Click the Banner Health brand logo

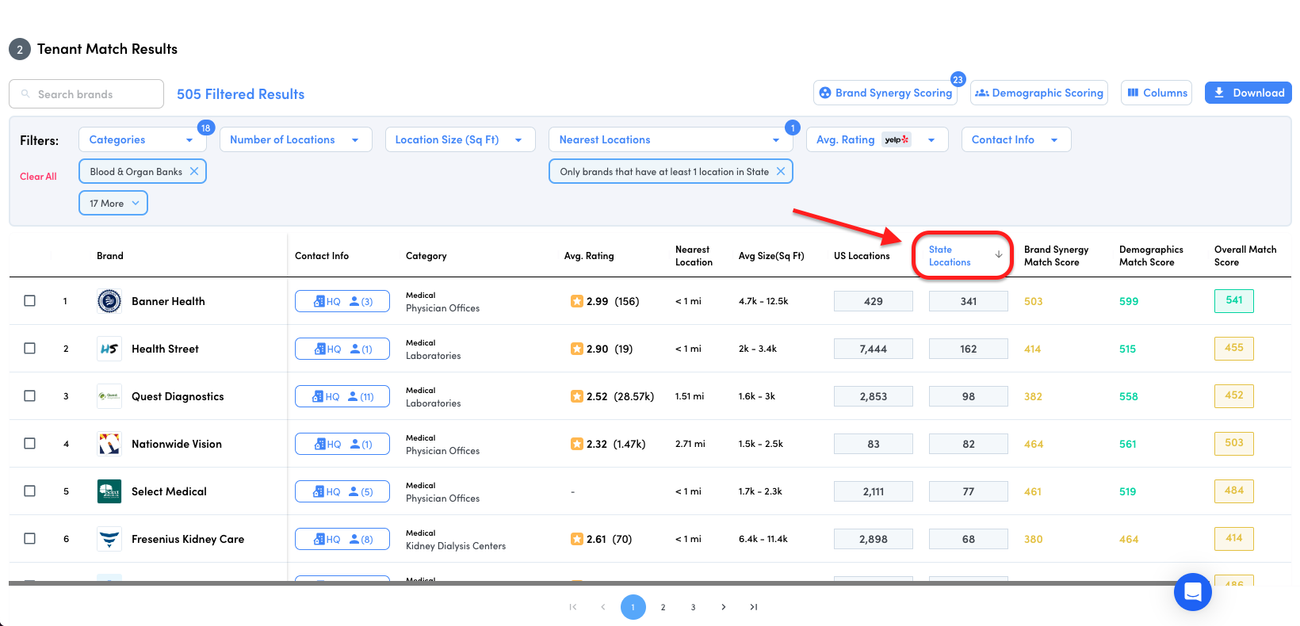click(x=109, y=301)
